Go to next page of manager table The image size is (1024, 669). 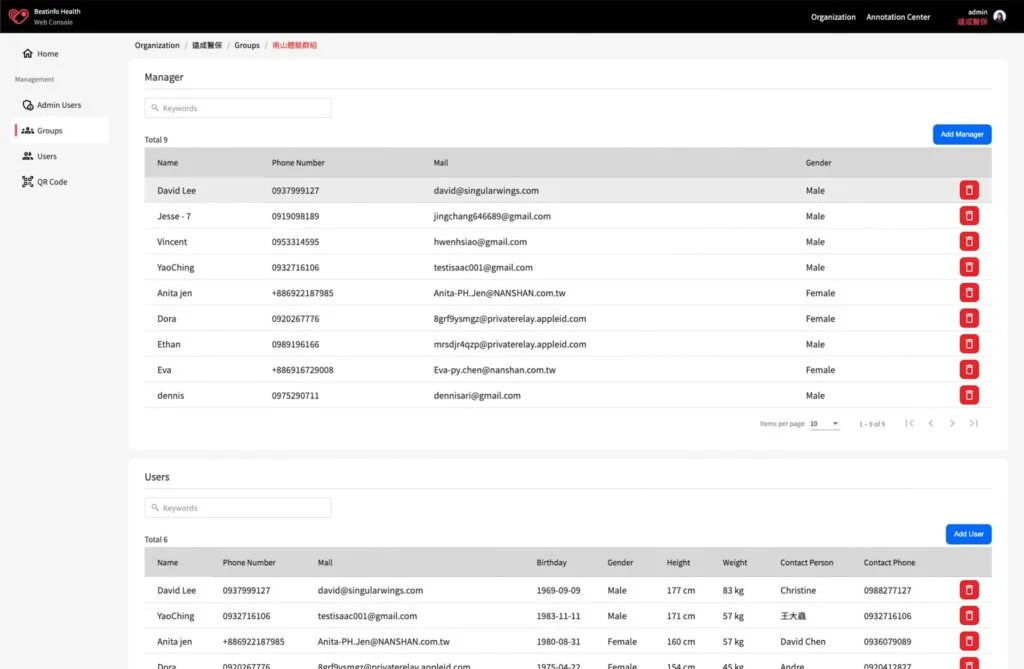tap(952, 423)
